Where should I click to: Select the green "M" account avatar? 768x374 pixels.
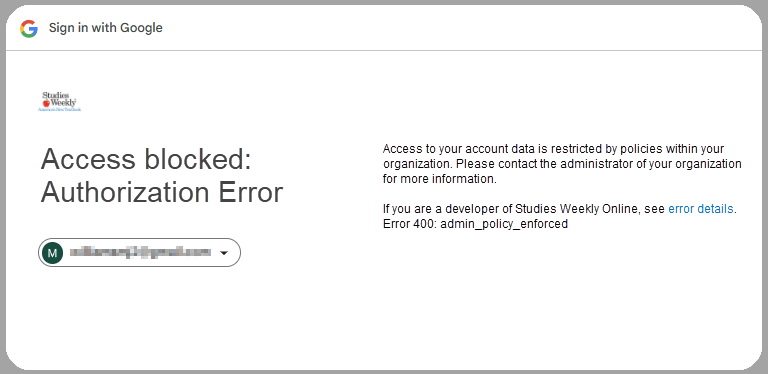pos(52,253)
